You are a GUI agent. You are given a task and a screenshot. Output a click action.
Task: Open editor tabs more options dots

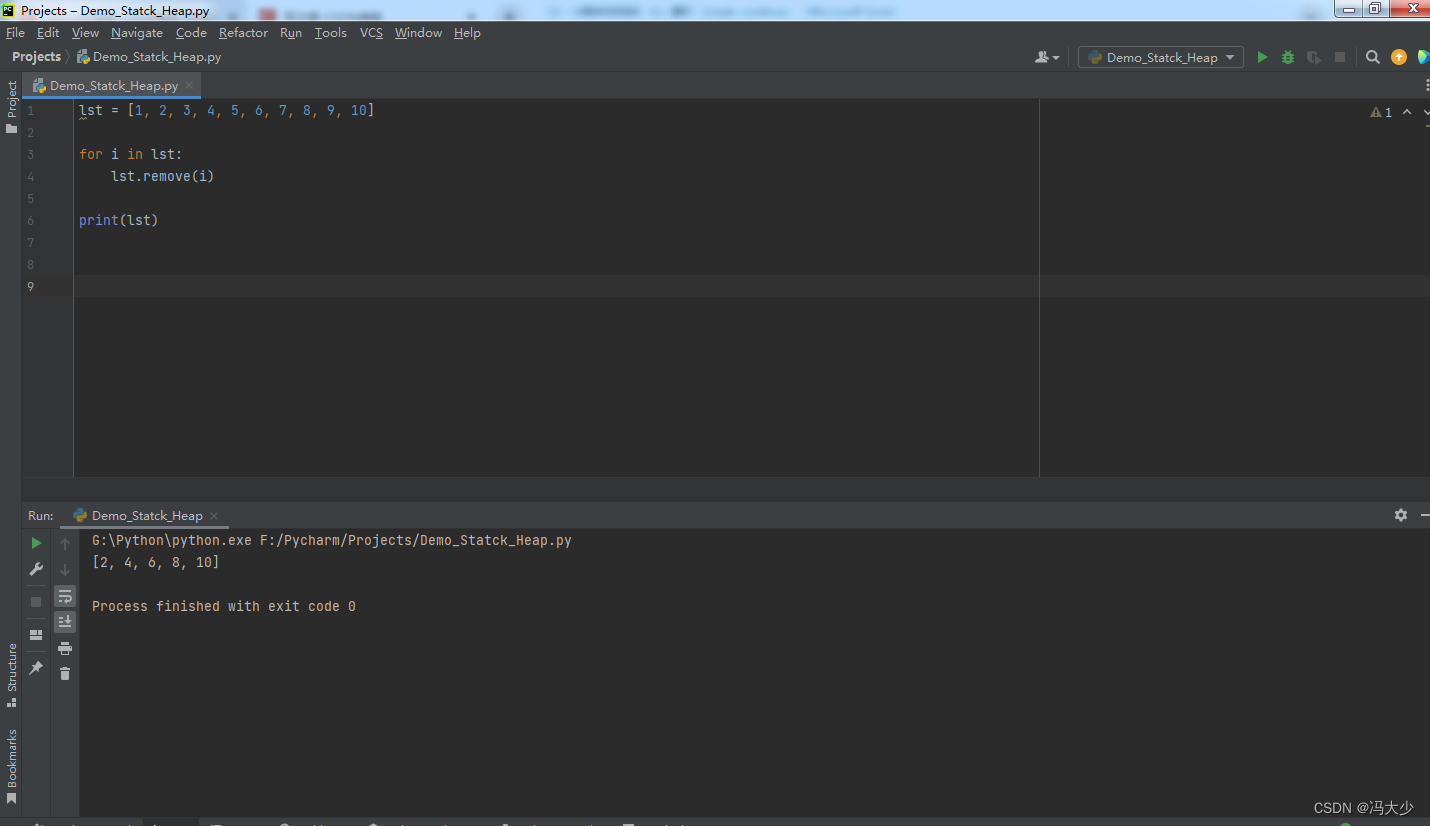pos(1425,86)
